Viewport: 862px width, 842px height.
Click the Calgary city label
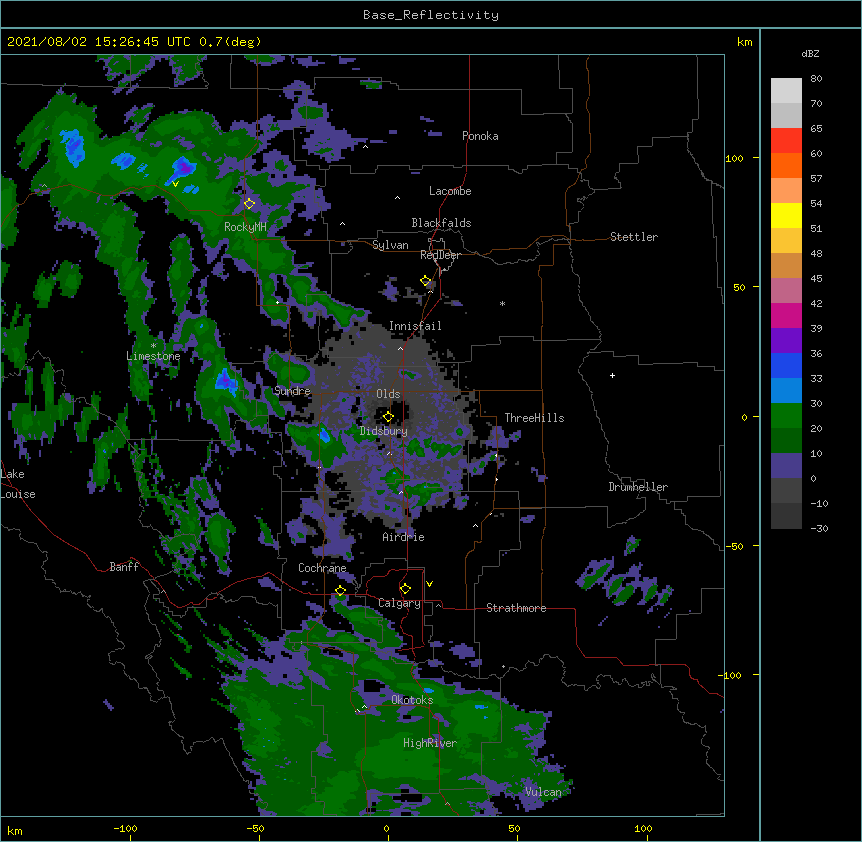click(x=399, y=603)
